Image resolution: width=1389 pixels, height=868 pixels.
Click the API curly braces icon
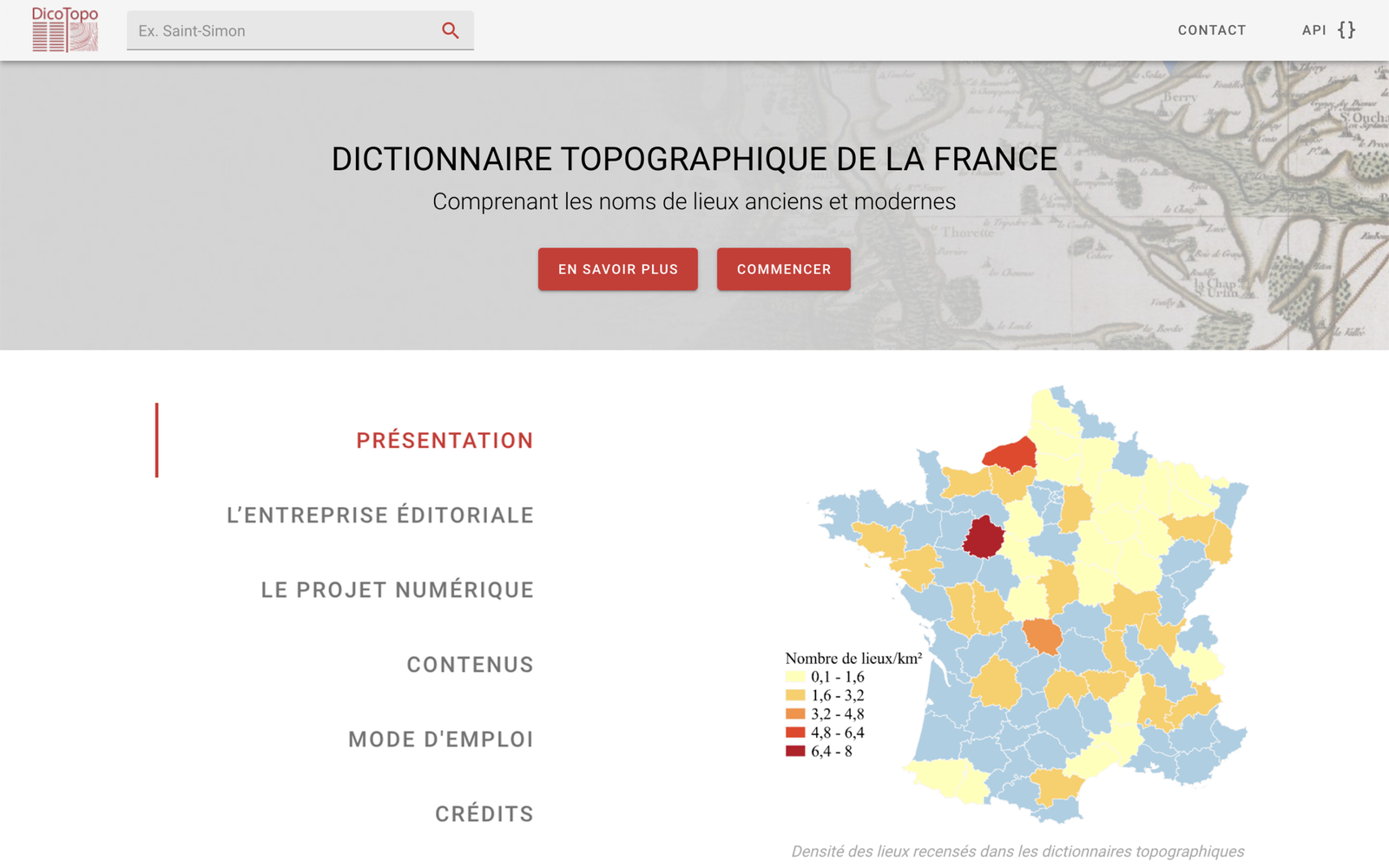pos(1346,30)
